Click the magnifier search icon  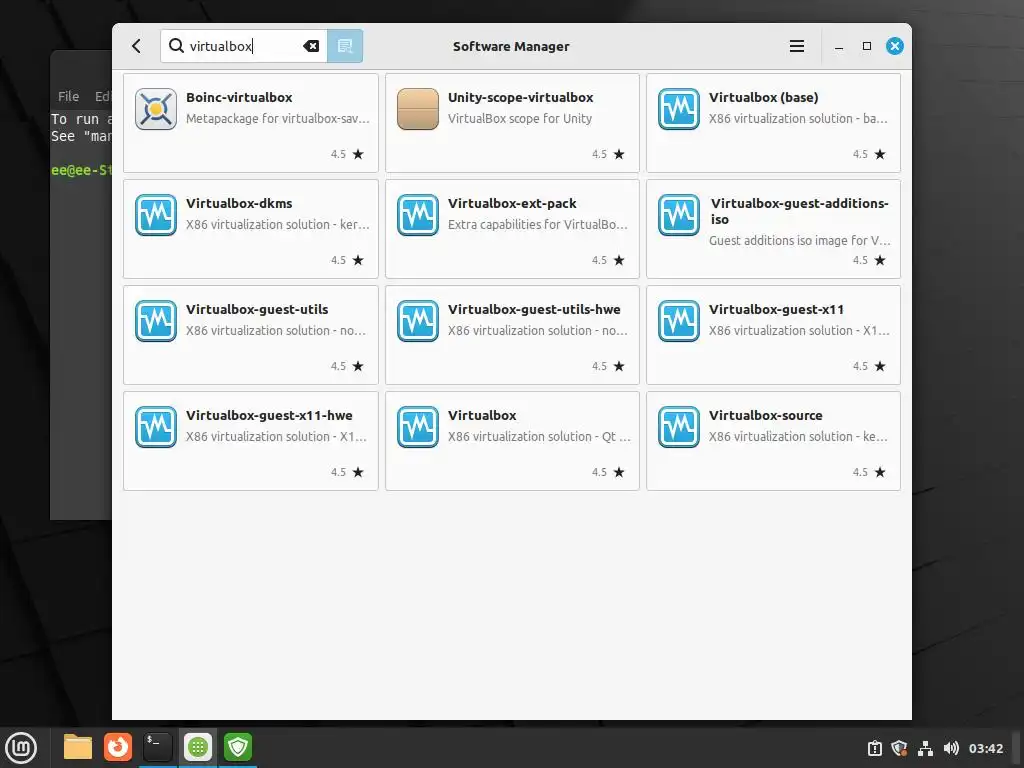pyautogui.click(x=176, y=46)
